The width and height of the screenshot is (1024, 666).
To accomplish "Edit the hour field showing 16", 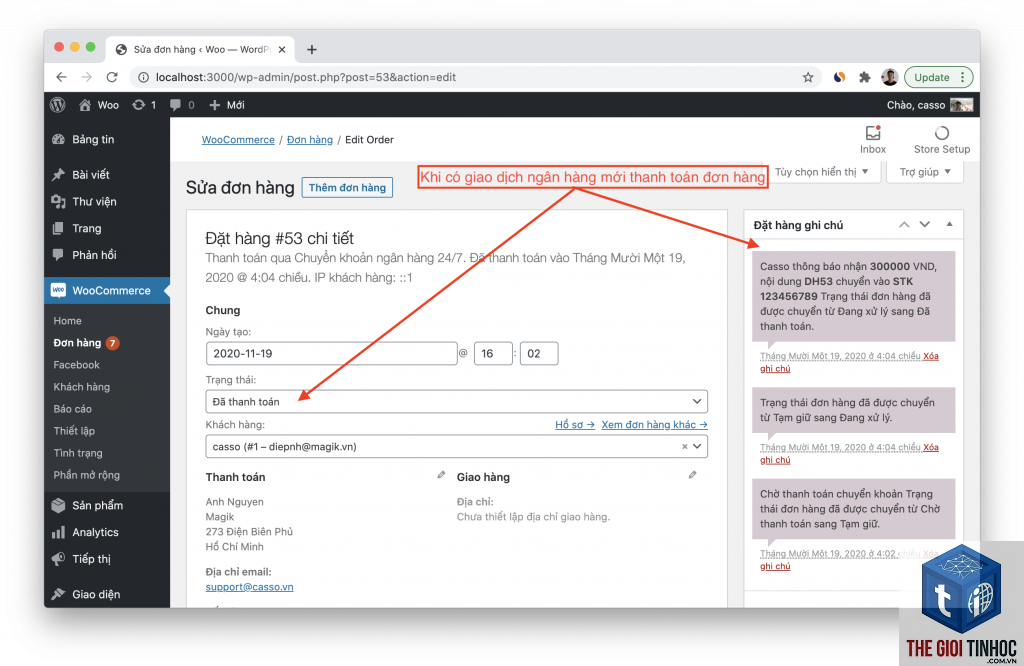I will [x=493, y=353].
